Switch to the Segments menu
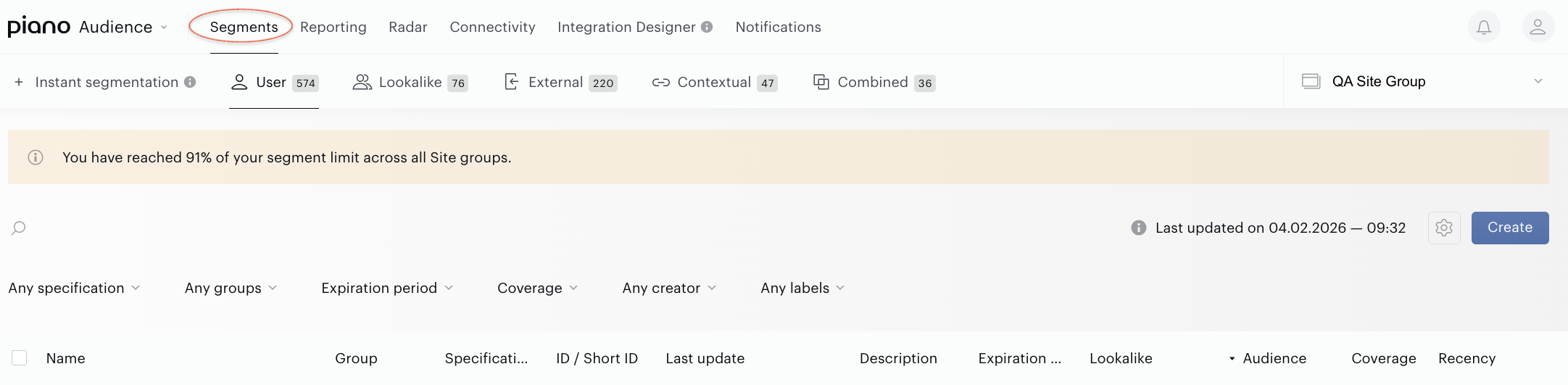Image resolution: width=1568 pixels, height=385 pixels. point(244,27)
